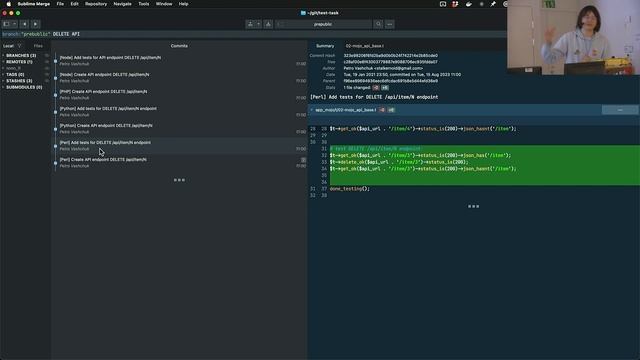The image size is (640, 360).
Task: Click the parent commit hash link
Action: tap(391, 81)
